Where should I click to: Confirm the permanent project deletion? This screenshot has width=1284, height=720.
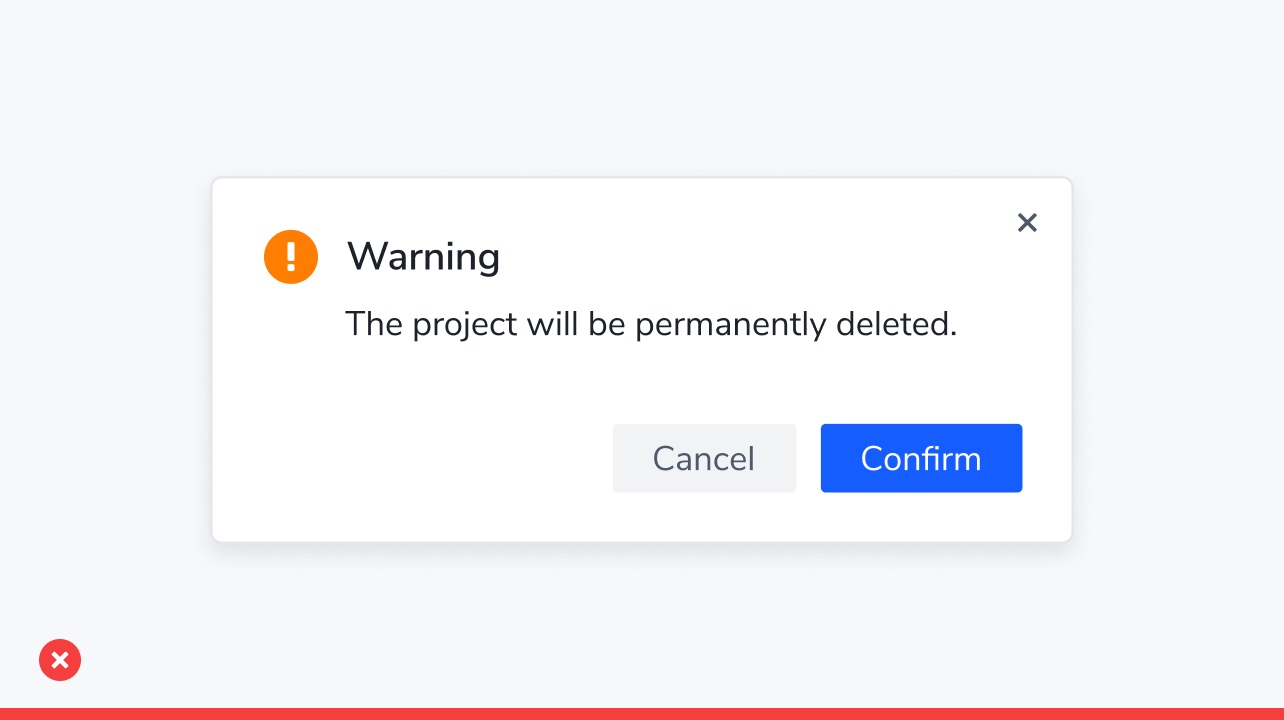pyautogui.click(x=921, y=458)
